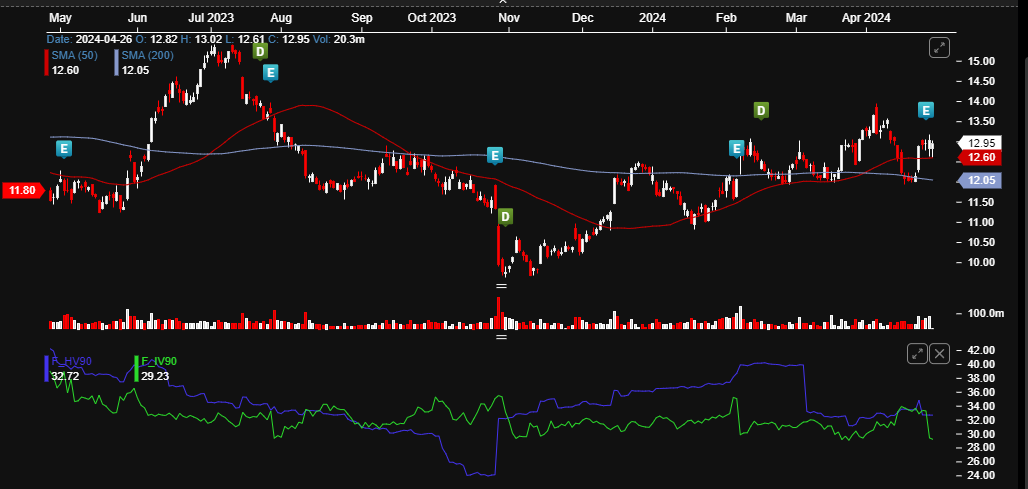
Task: Click the Oct 2023 time axis label
Action: (431, 18)
